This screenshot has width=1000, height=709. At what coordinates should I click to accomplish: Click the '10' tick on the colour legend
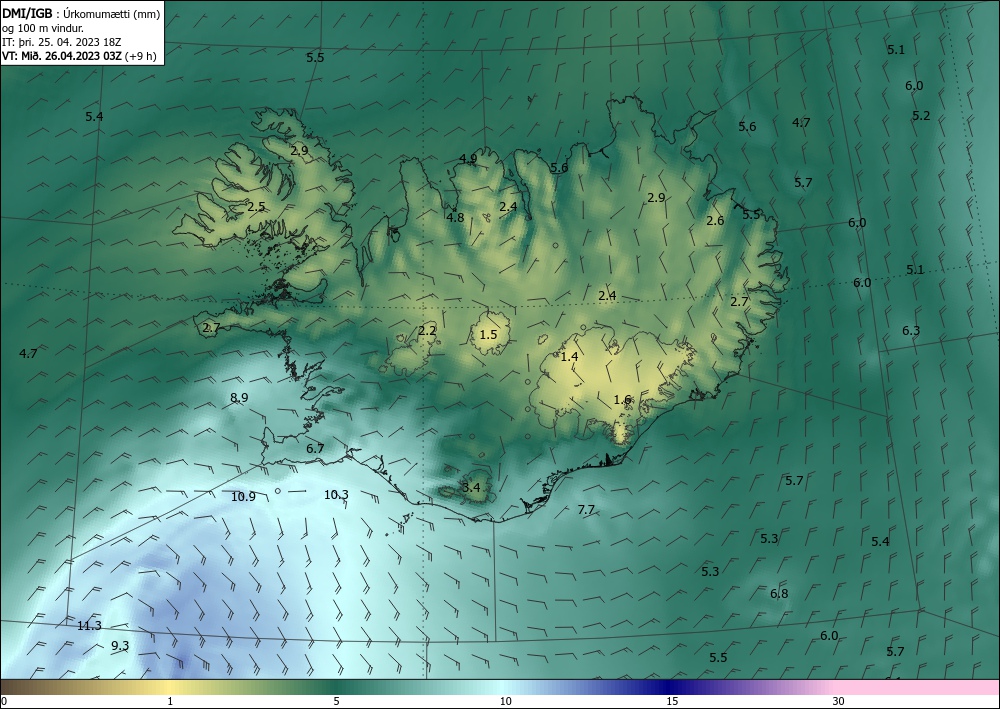coord(505,701)
